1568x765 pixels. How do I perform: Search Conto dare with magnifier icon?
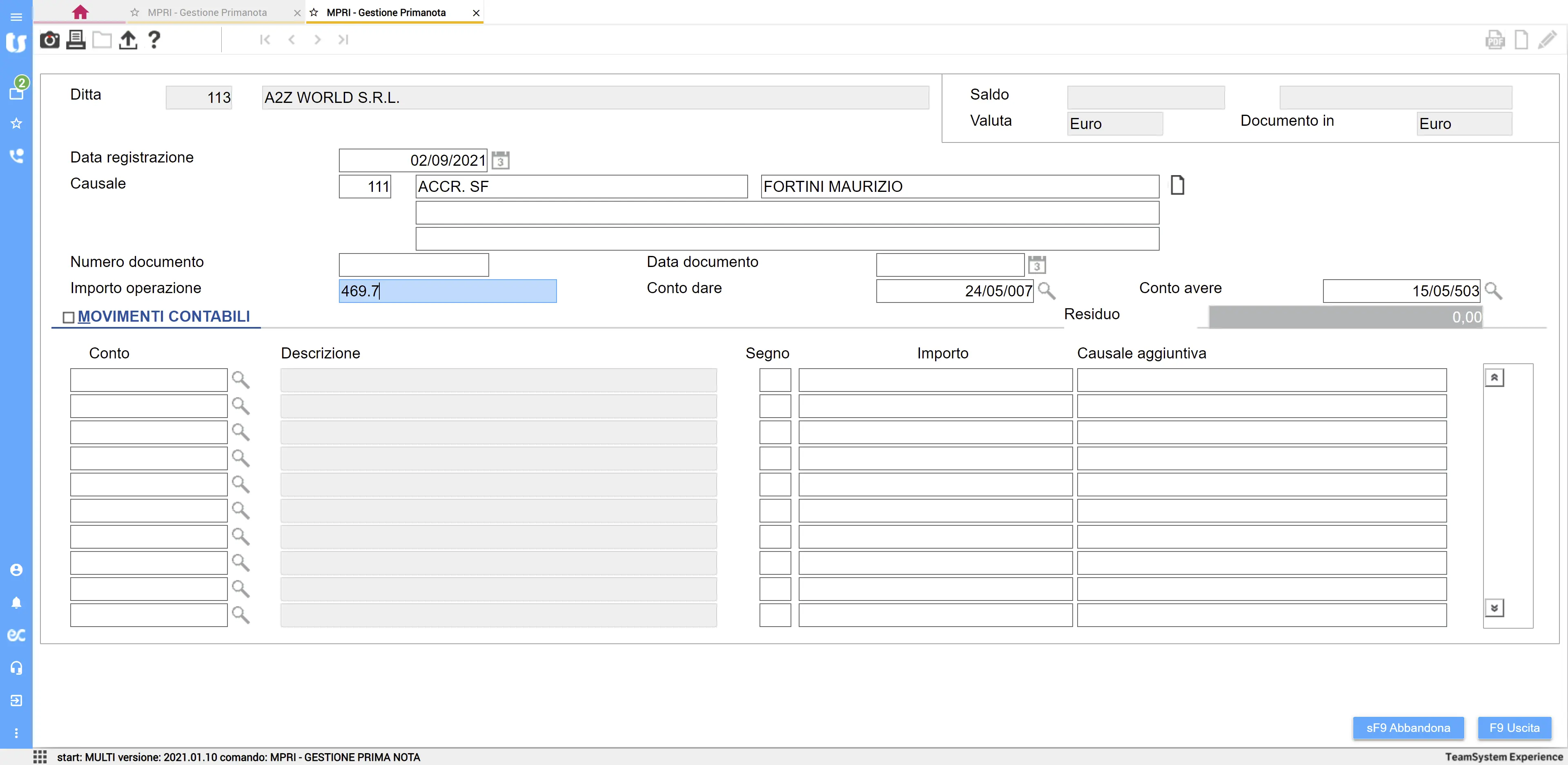coord(1046,291)
